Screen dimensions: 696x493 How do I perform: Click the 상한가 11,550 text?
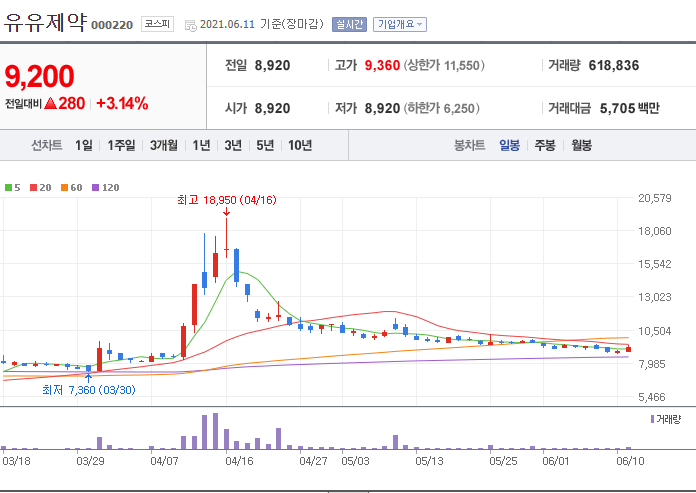point(444,66)
